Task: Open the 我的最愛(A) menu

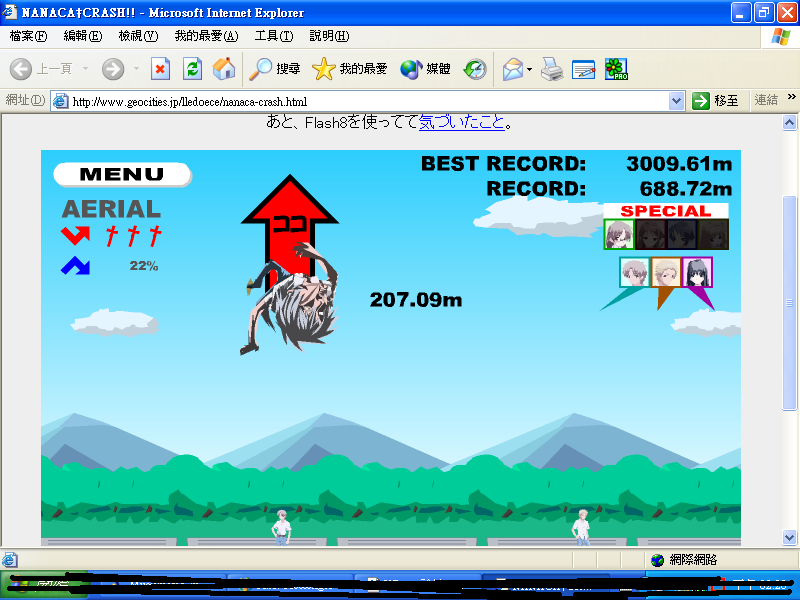Action: [206, 36]
